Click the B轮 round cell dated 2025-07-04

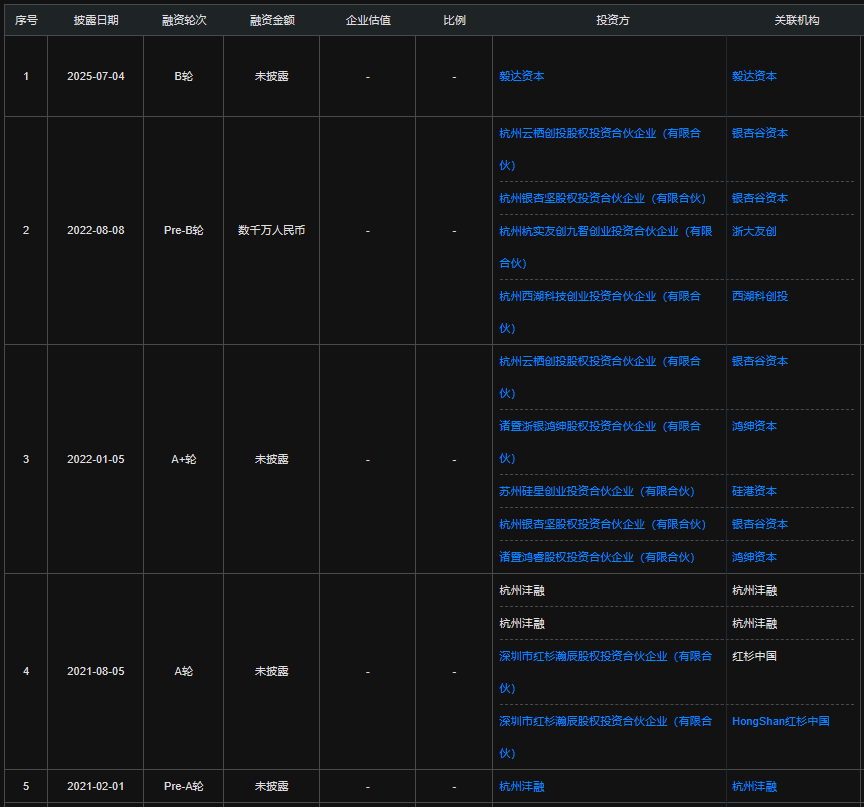coord(183,77)
